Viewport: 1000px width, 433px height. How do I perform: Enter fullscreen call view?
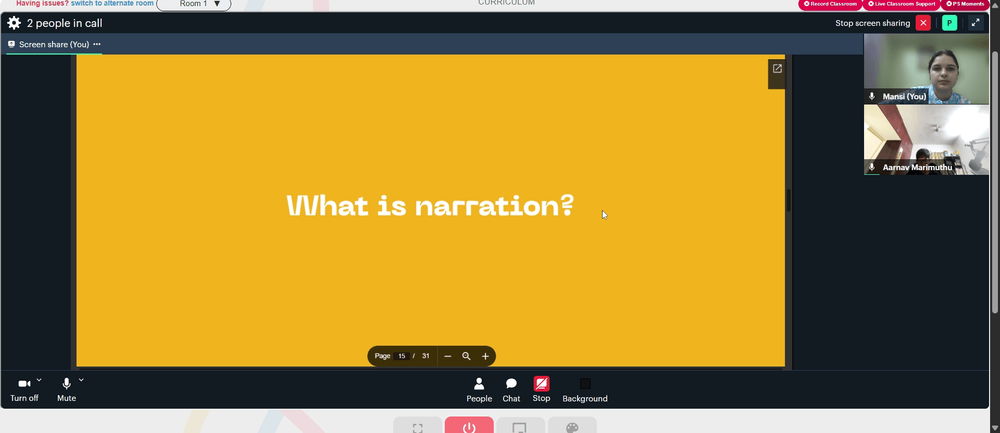coord(975,23)
